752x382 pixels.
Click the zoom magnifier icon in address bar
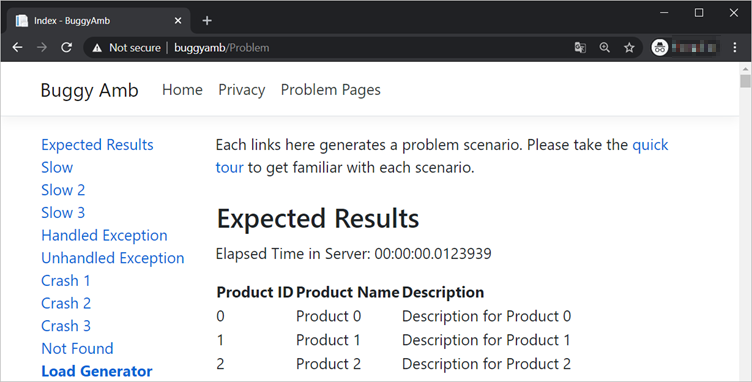coord(605,47)
